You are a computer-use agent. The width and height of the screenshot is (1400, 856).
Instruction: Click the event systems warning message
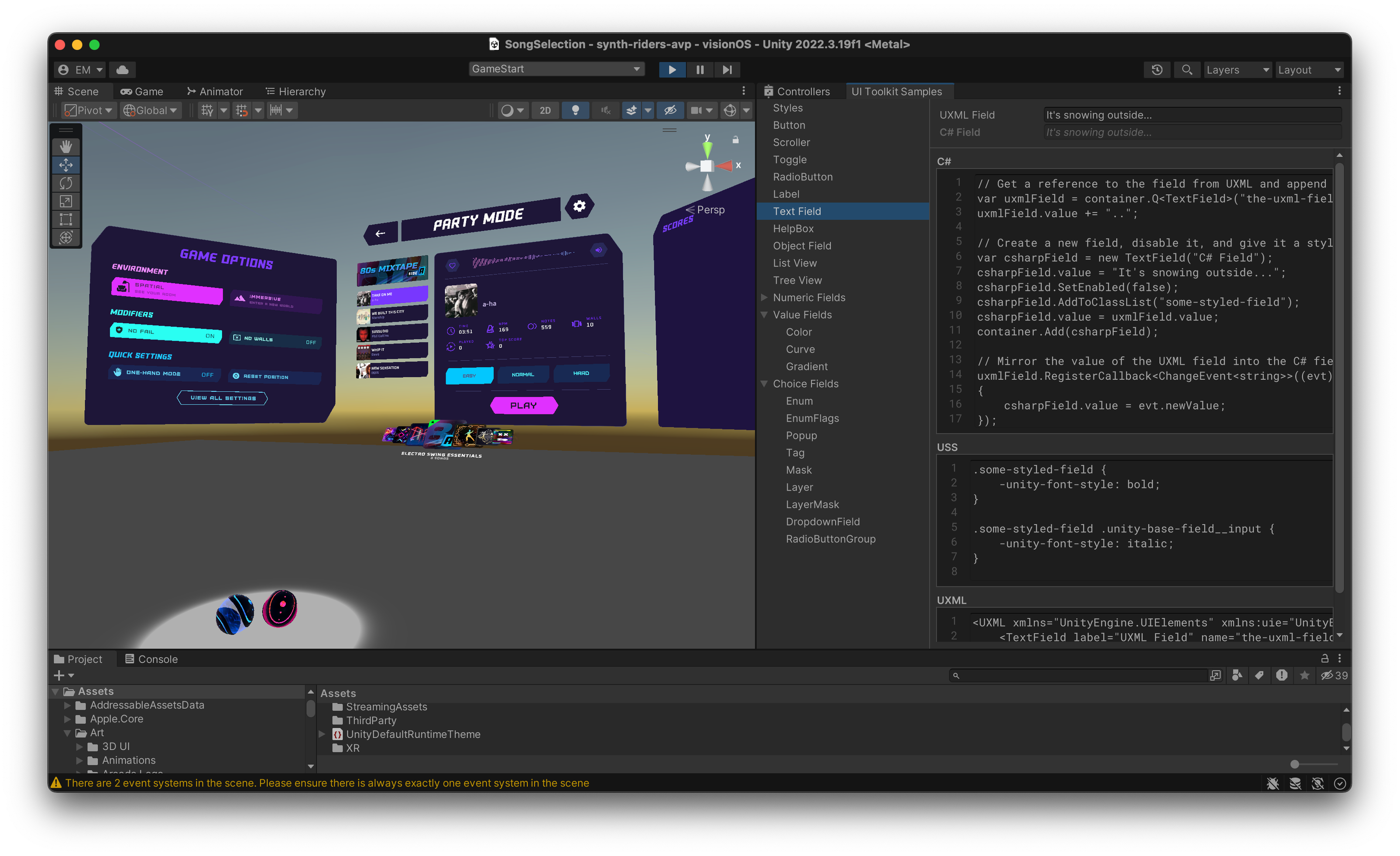(327, 783)
